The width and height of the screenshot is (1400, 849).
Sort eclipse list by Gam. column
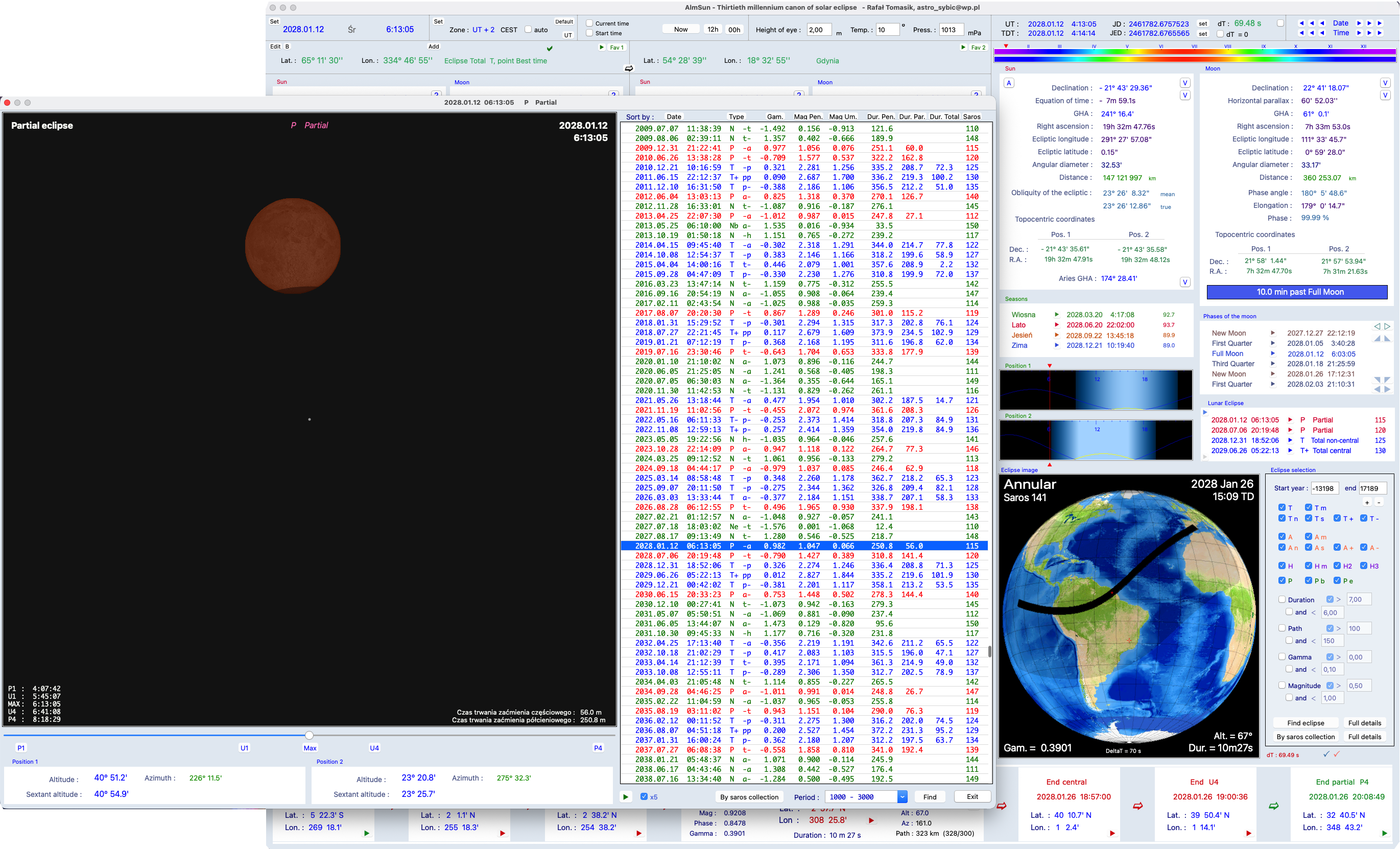coord(775,116)
